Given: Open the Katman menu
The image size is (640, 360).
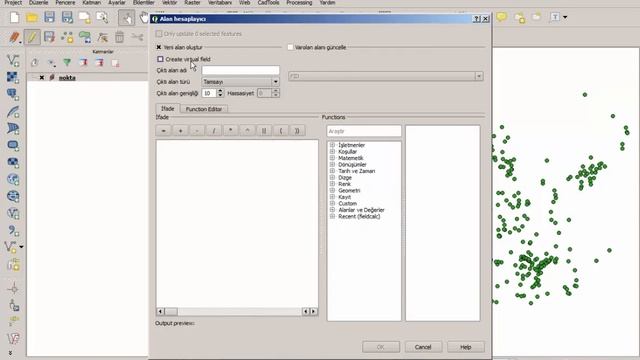Looking at the screenshot, I should click(91, 2).
